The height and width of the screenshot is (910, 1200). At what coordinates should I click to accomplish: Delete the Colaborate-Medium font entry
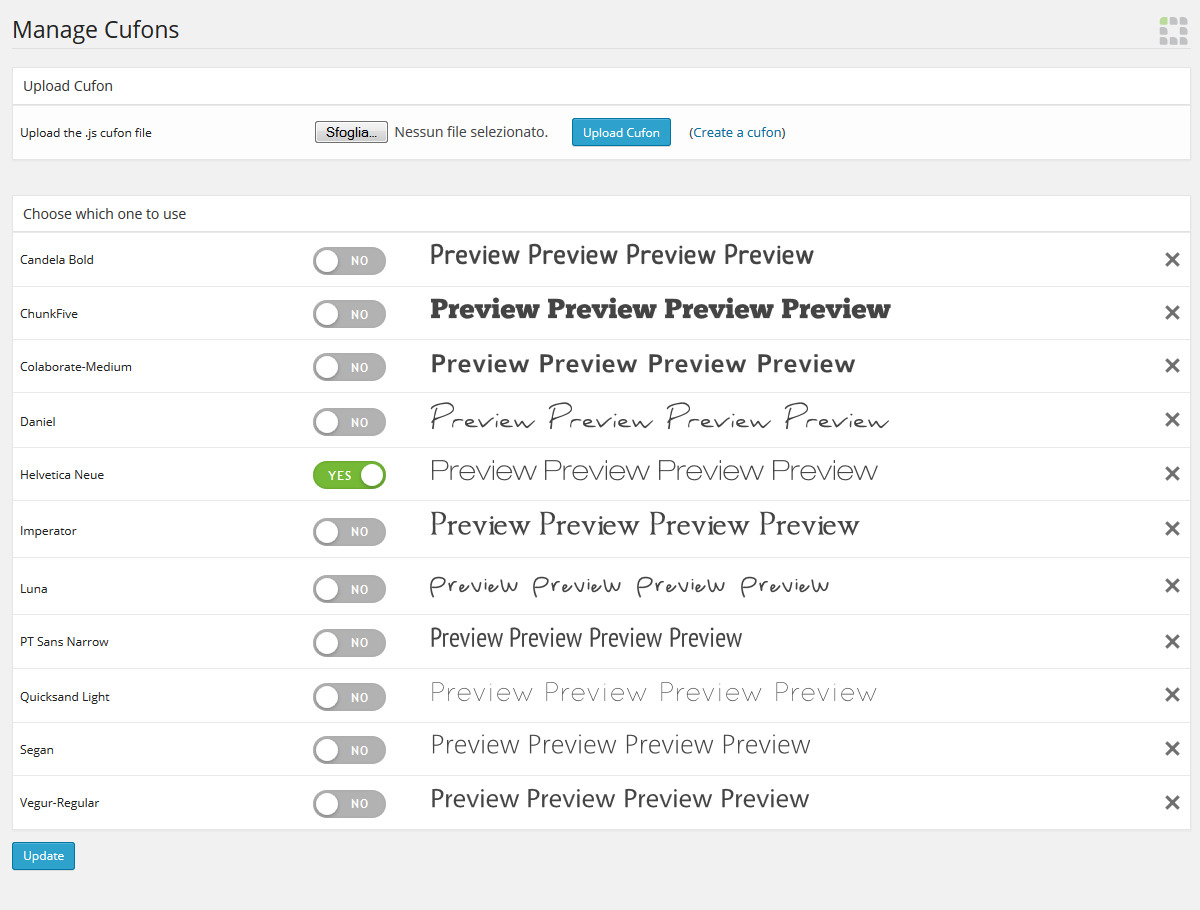click(x=1172, y=366)
